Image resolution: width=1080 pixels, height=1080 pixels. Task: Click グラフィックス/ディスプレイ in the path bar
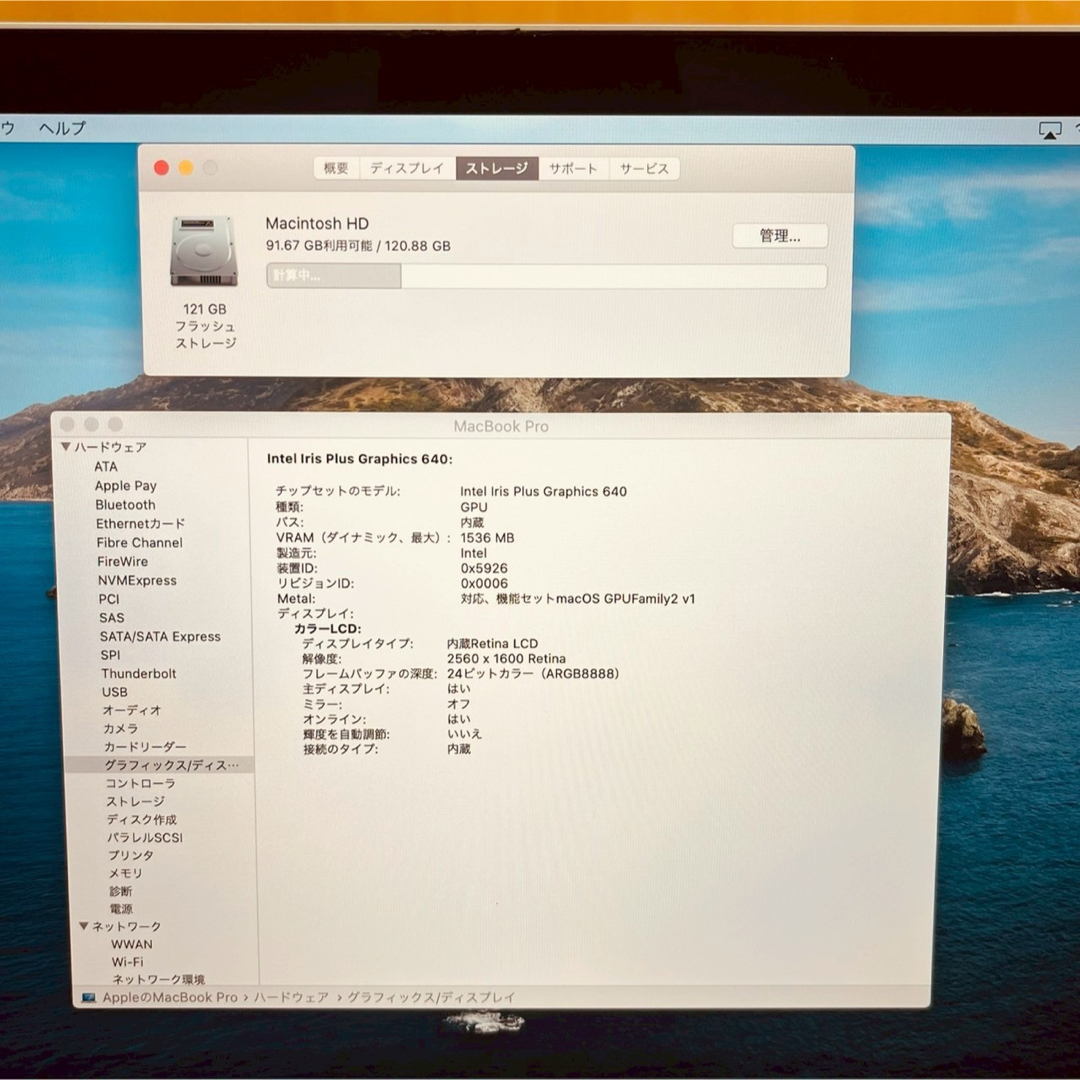(x=431, y=997)
